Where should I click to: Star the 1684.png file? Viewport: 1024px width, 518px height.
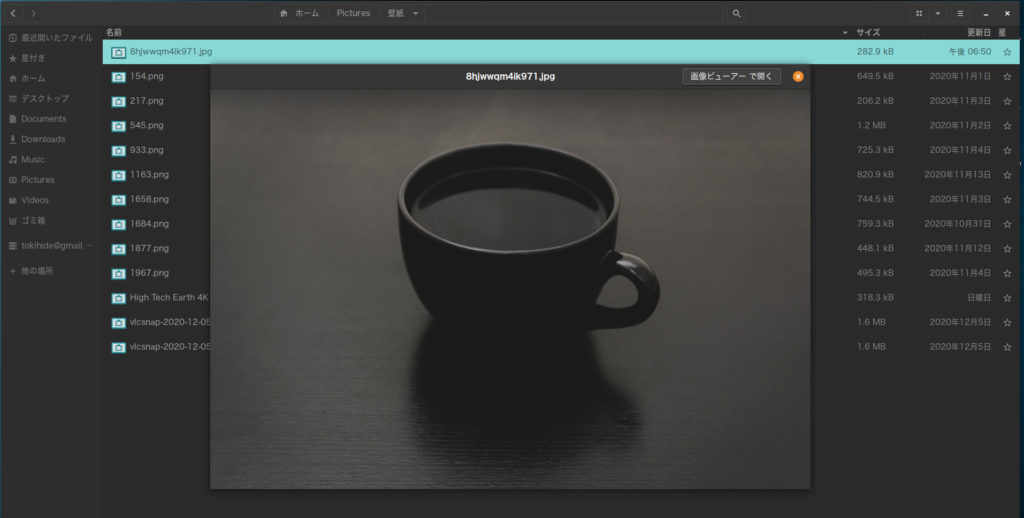tap(1007, 224)
